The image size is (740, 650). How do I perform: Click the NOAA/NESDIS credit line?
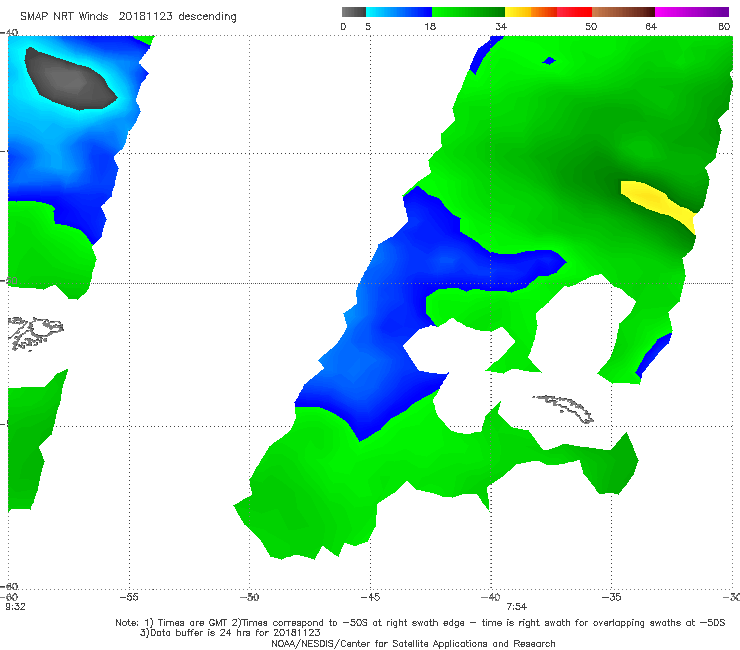point(413,644)
